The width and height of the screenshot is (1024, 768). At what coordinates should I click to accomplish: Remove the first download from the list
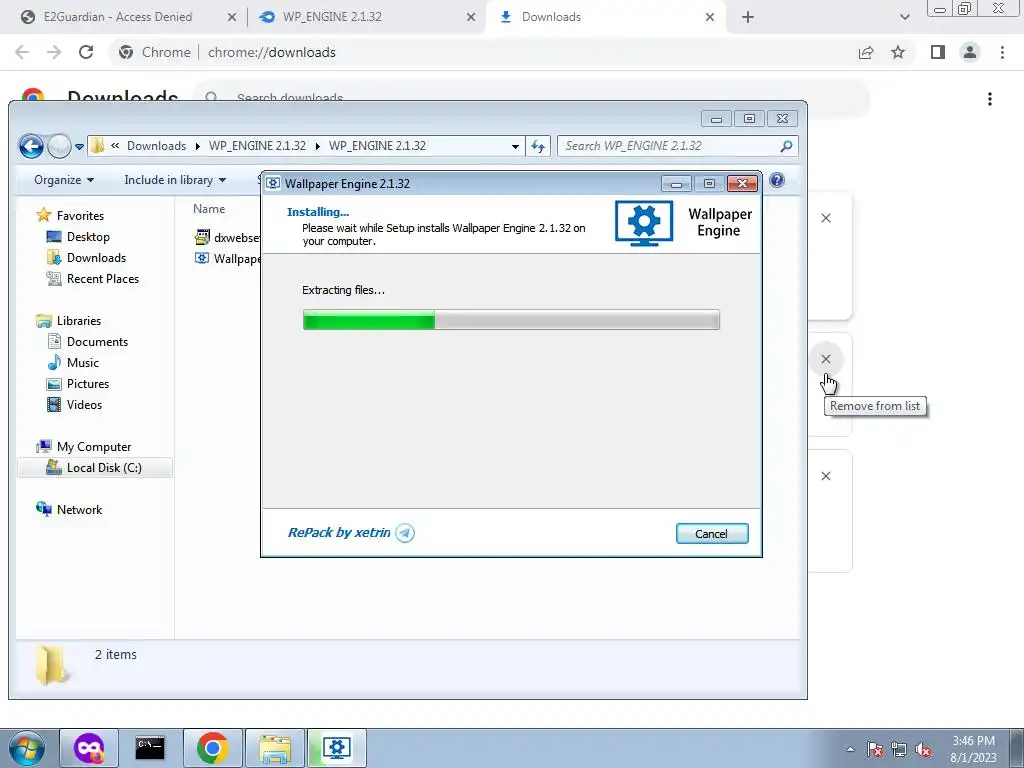click(x=825, y=218)
